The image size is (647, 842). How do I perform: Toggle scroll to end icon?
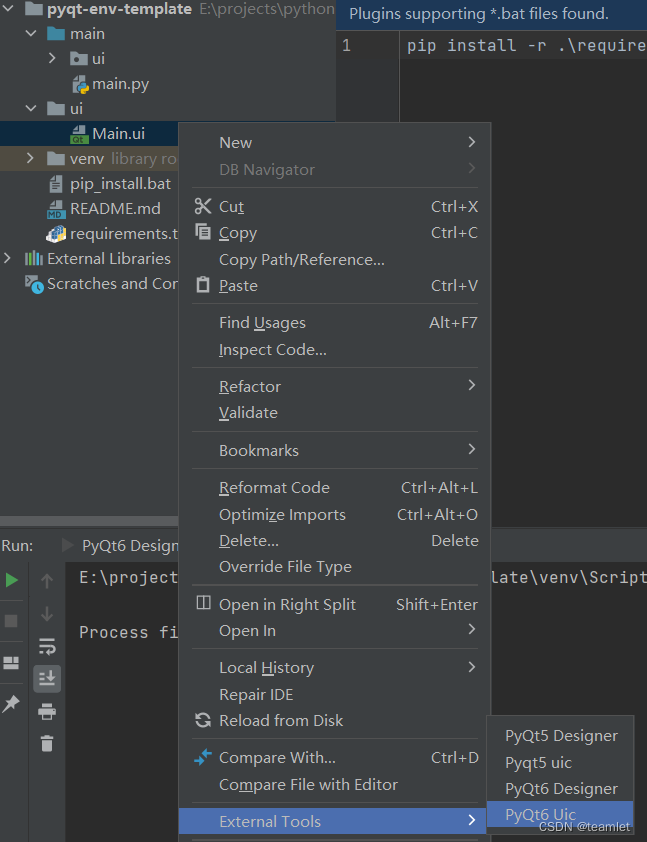(47, 678)
